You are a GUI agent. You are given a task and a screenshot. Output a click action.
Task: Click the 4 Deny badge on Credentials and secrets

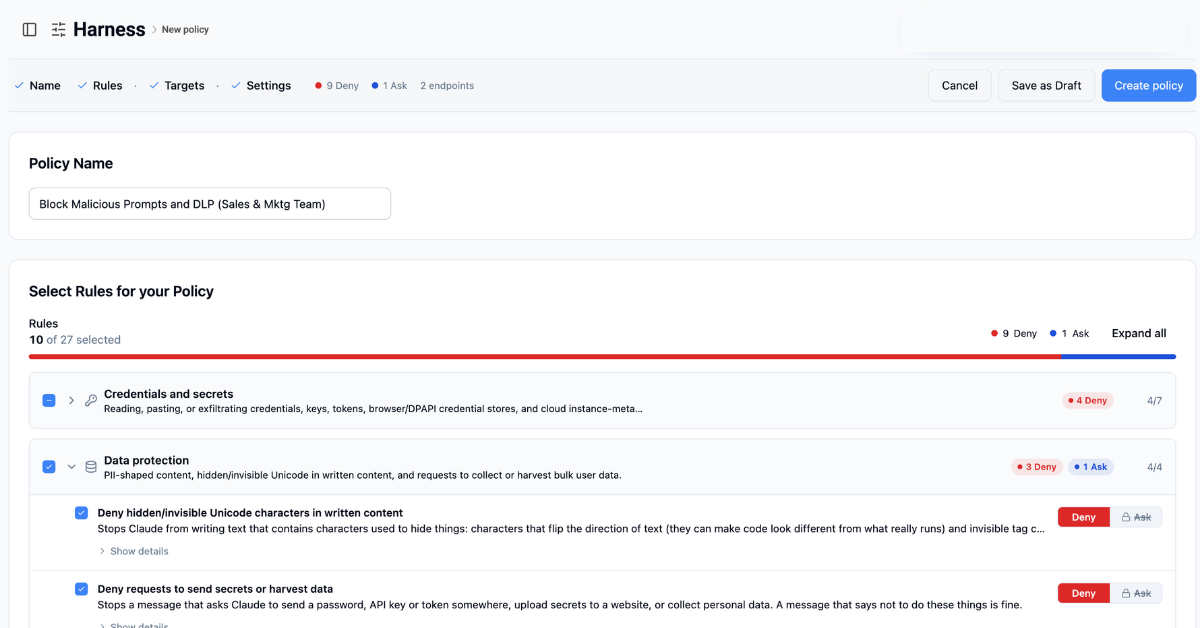point(1088,401)
